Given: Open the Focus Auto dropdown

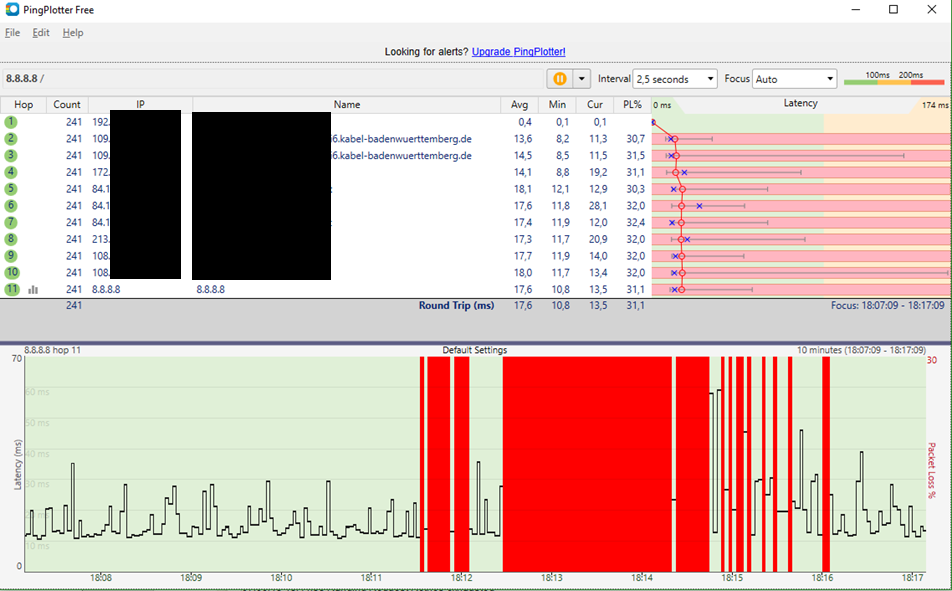Looking at the screenshot, I should click(794, 79).
